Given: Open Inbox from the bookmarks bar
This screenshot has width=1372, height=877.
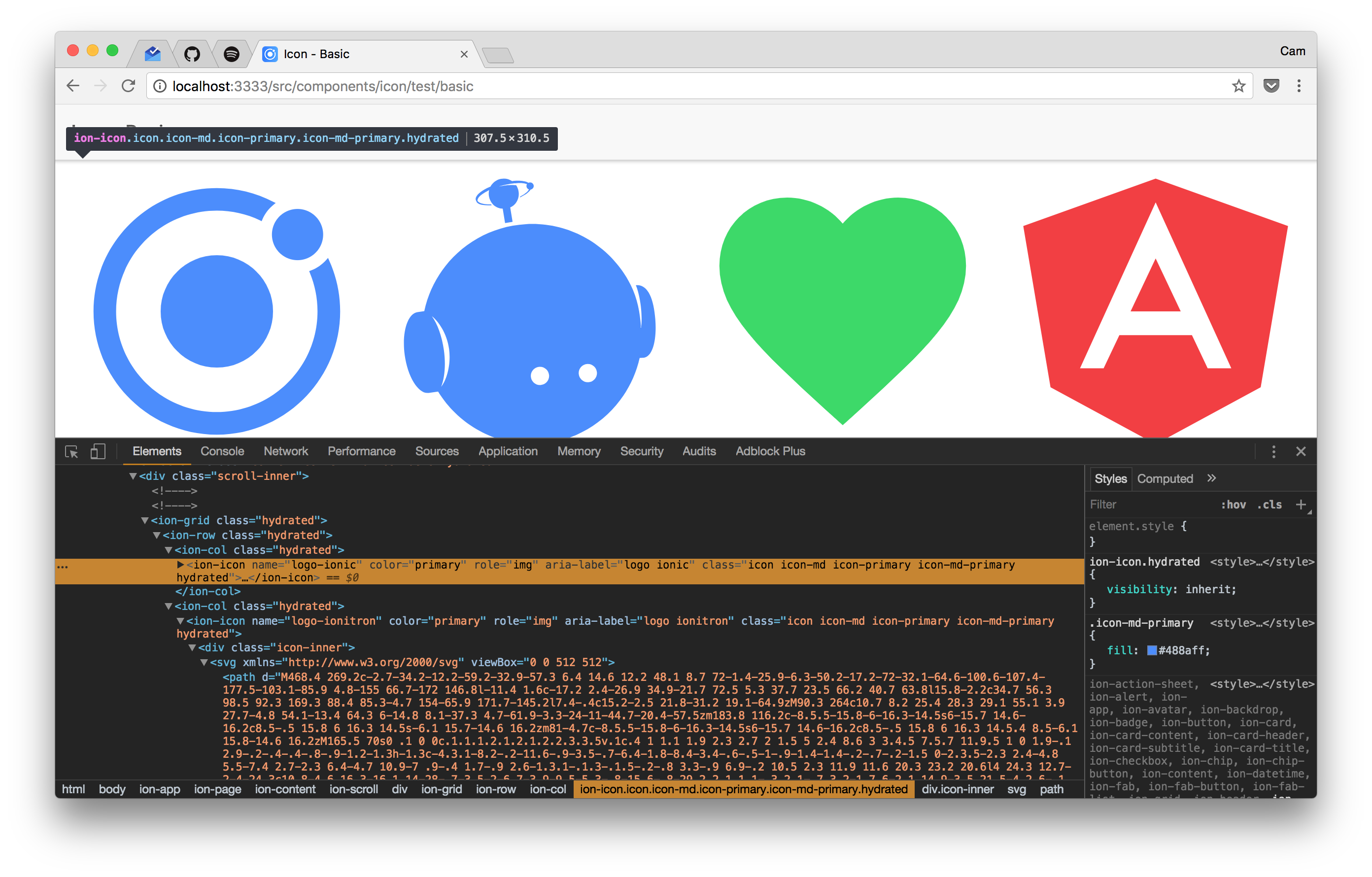Looking at the screenshot, I should pyautogui.click(x=153, y=54).
